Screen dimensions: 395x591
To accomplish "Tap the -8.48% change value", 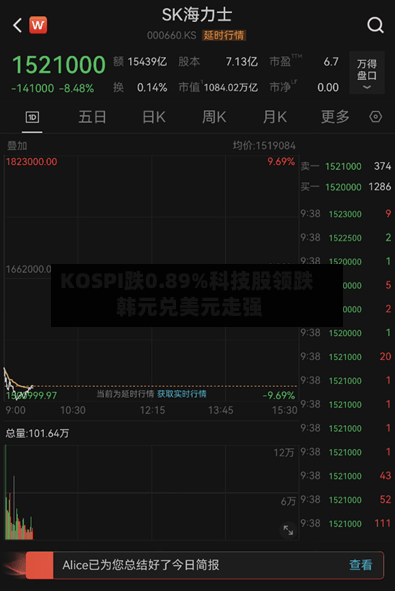I will pos(77,89).
